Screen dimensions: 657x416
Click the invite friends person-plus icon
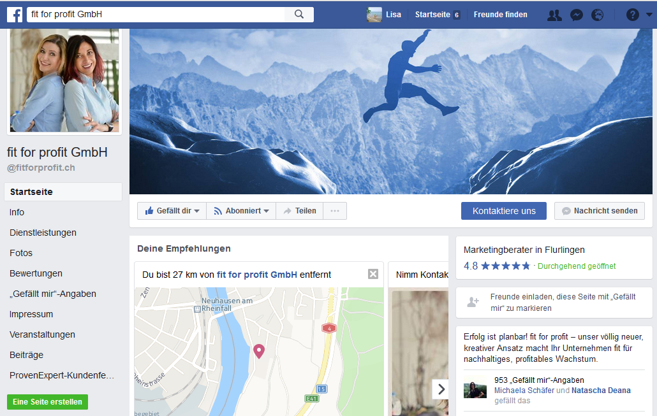[473, 302]
